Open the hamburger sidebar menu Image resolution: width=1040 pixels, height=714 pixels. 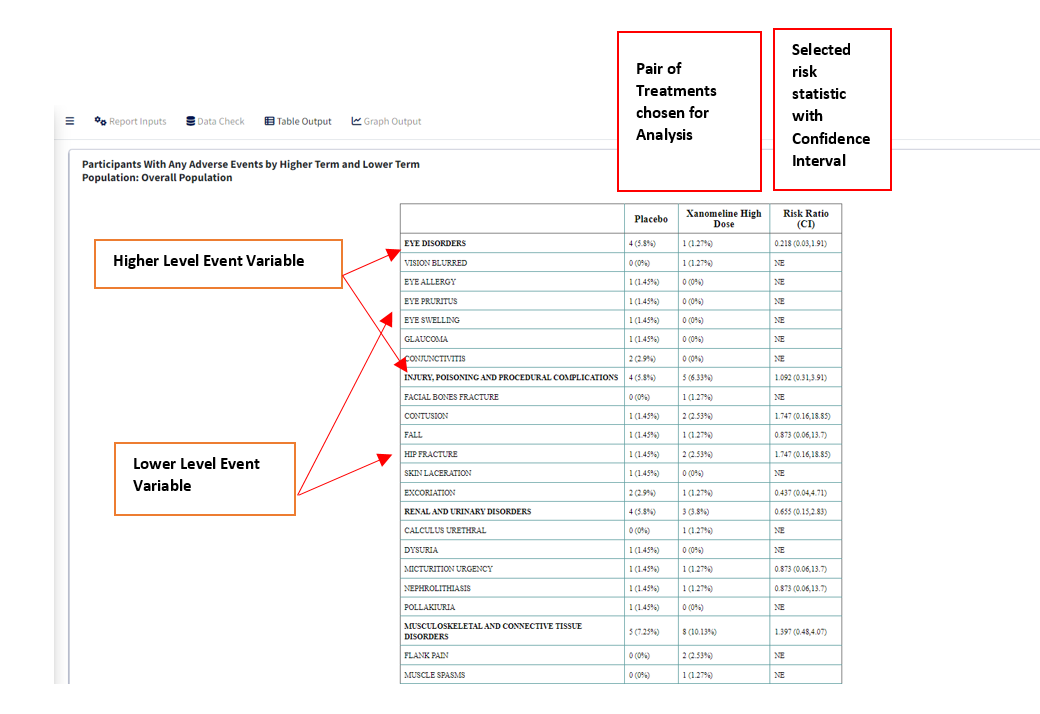pyautogui.click(x=70, y=121)
